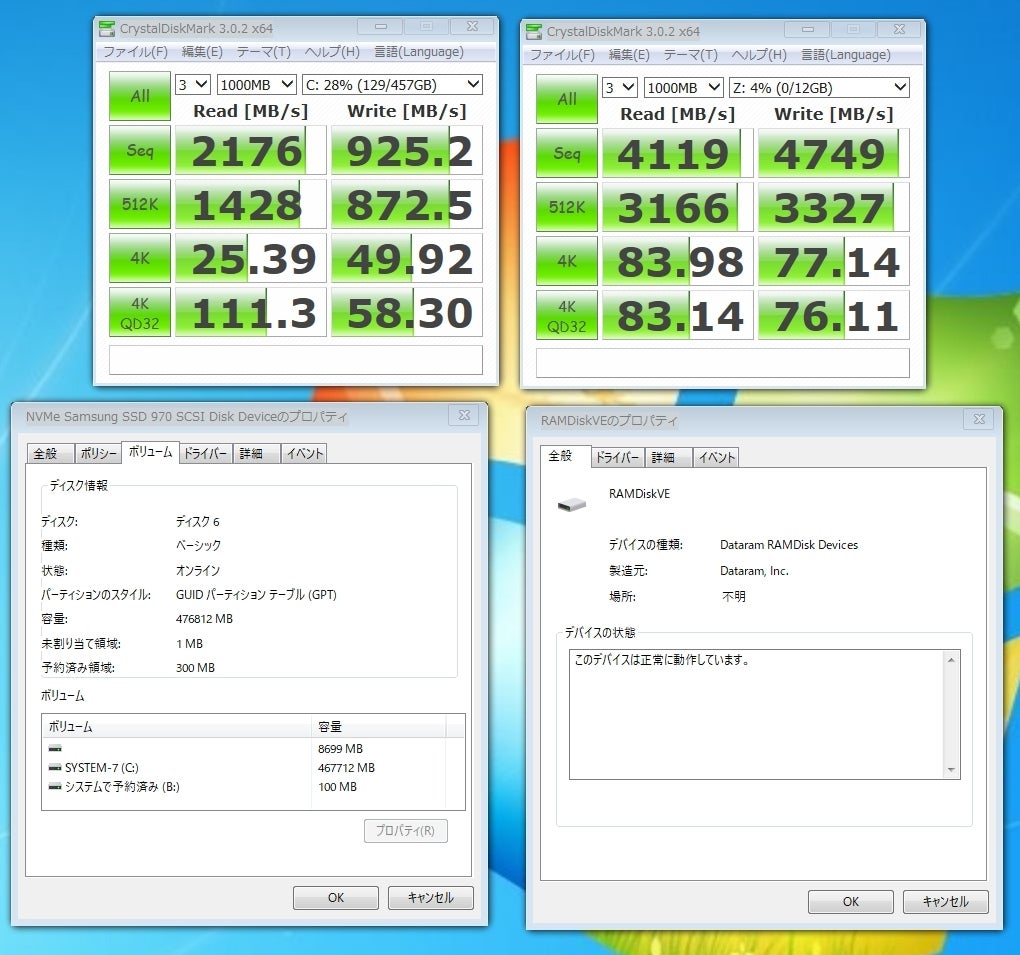Click CrystalDiskMark app icon in right window title

(x=534, y=31)
